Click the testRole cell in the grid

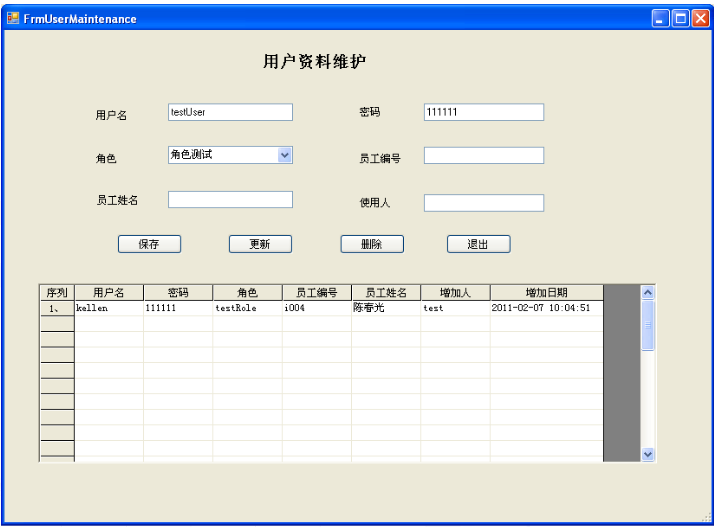coord(247,309)
